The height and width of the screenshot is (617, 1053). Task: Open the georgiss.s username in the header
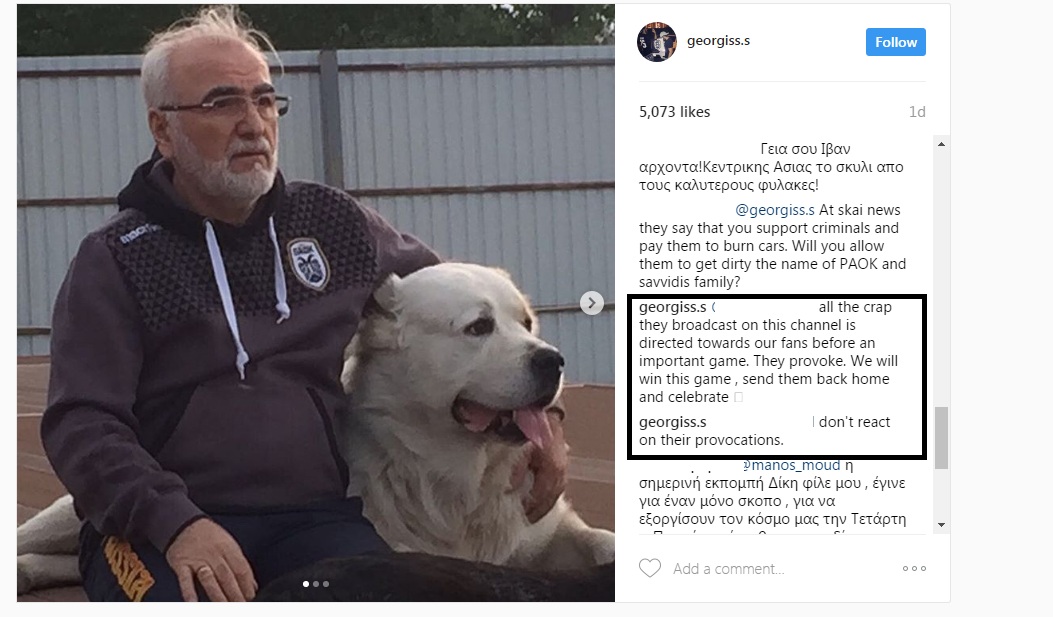pyautogui.click(x=718, y=41)
